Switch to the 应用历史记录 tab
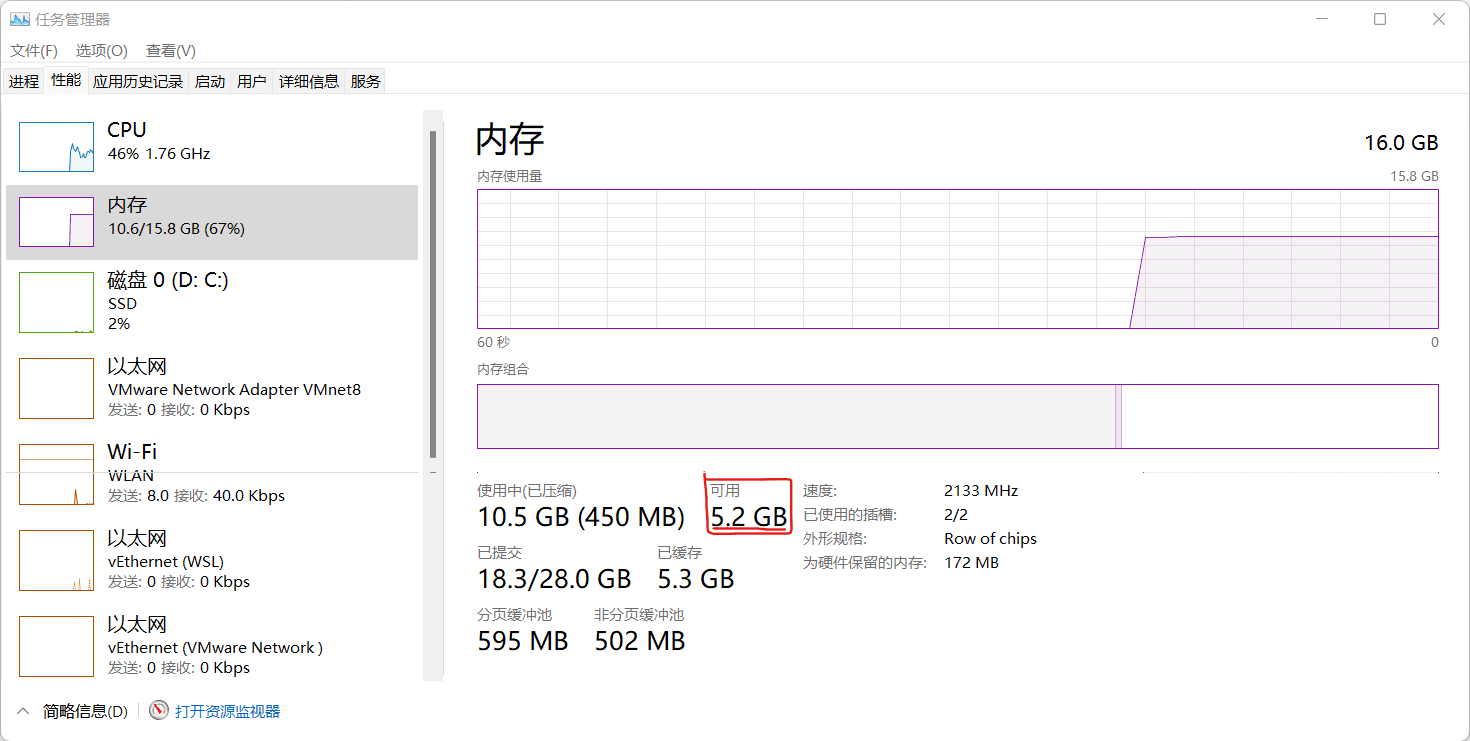This screenshot has height=741, width=1470. click(x=138, y=82)
